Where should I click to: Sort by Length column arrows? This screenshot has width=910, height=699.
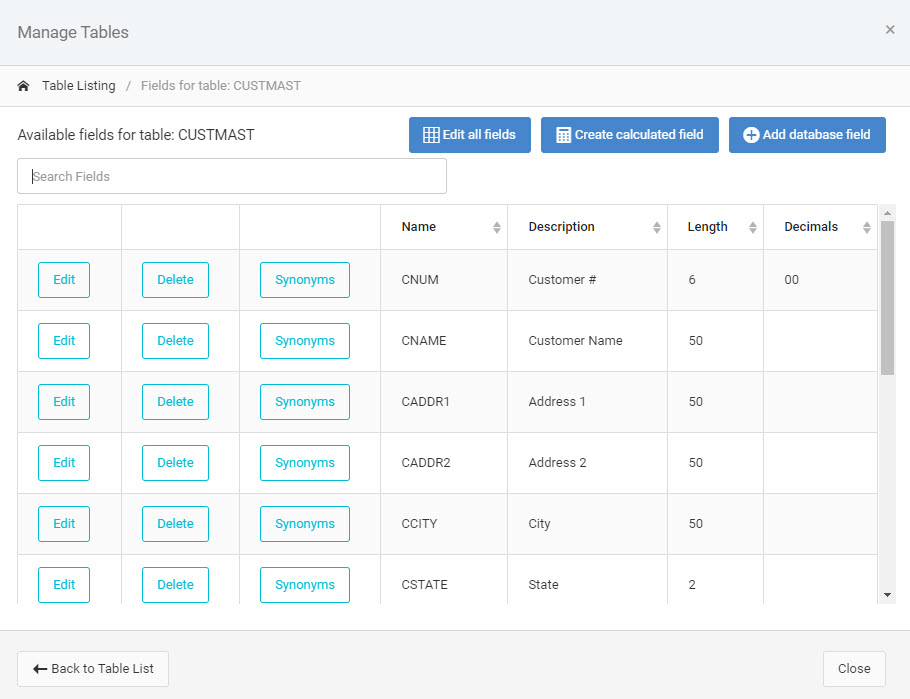753,227
